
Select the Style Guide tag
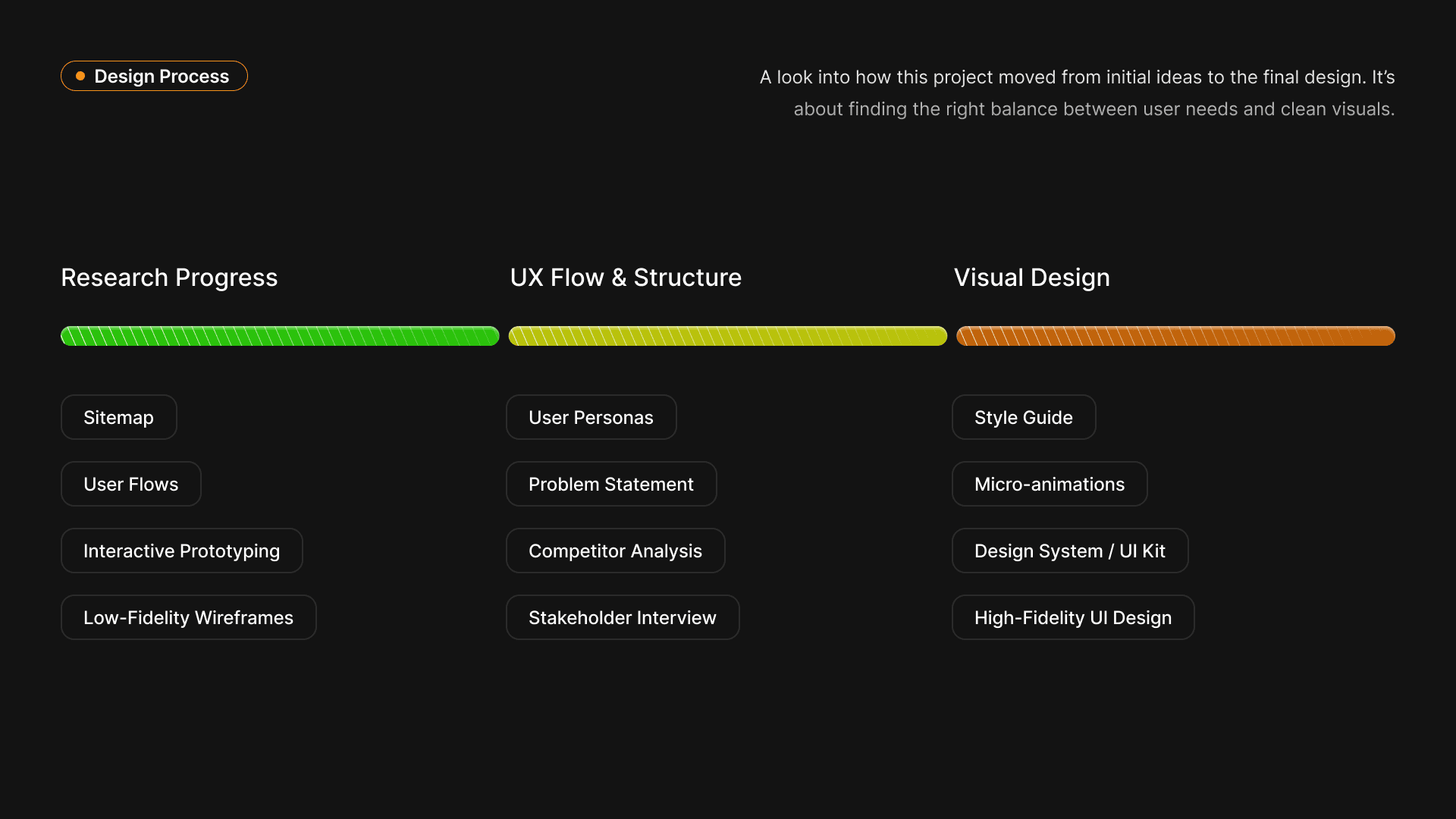1023,417
